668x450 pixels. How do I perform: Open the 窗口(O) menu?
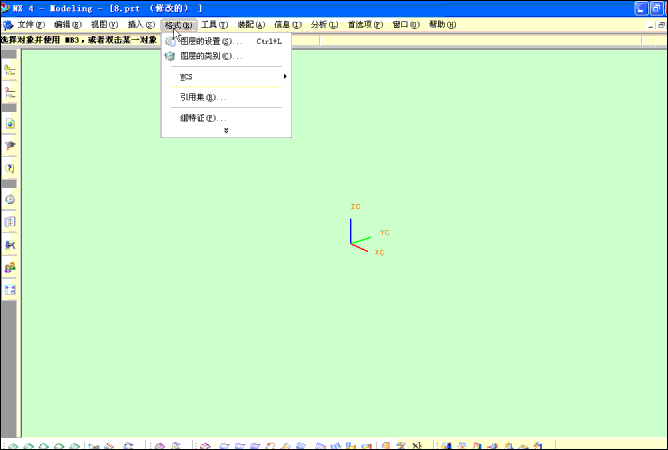406,25
